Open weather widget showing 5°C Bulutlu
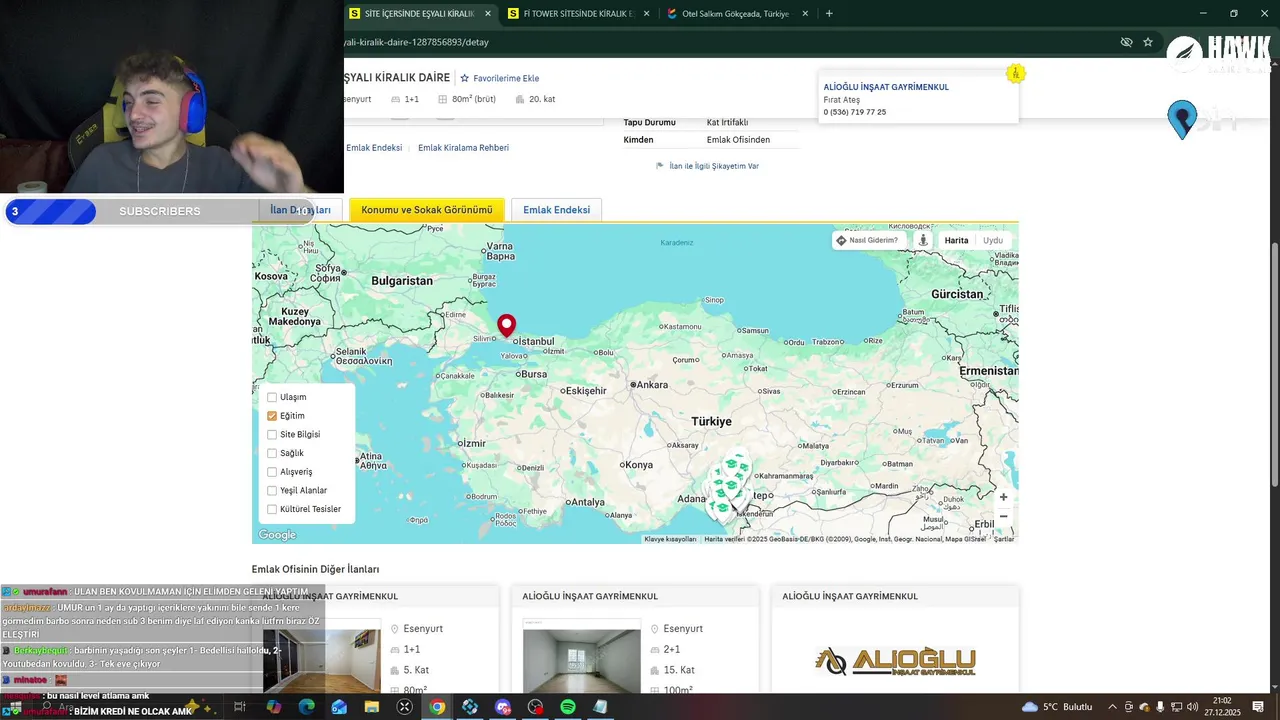The width and height of the screenshot is (1280, 720). tap(1058, 707)
